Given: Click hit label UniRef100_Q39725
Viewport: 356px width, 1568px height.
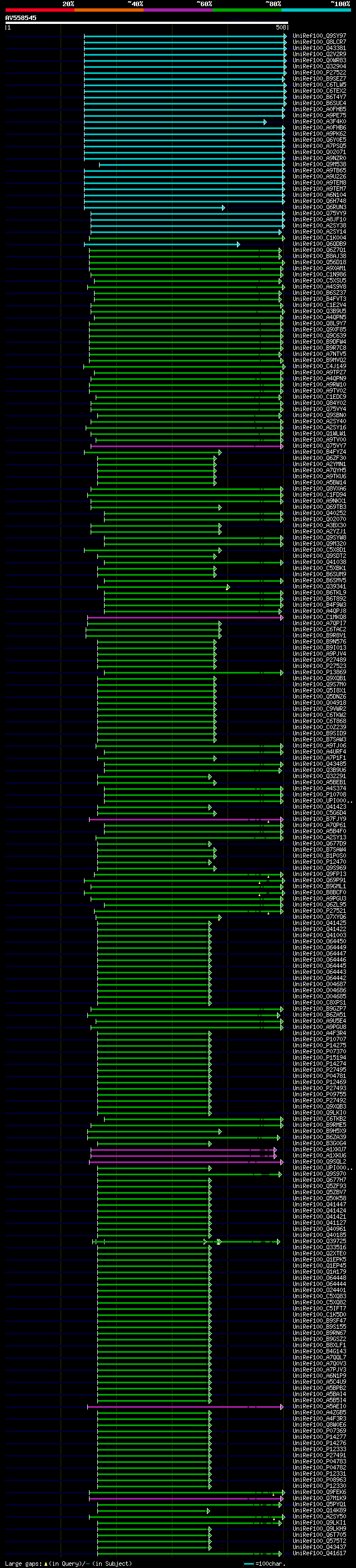Looking at the screenshot, I should 319,1240.
